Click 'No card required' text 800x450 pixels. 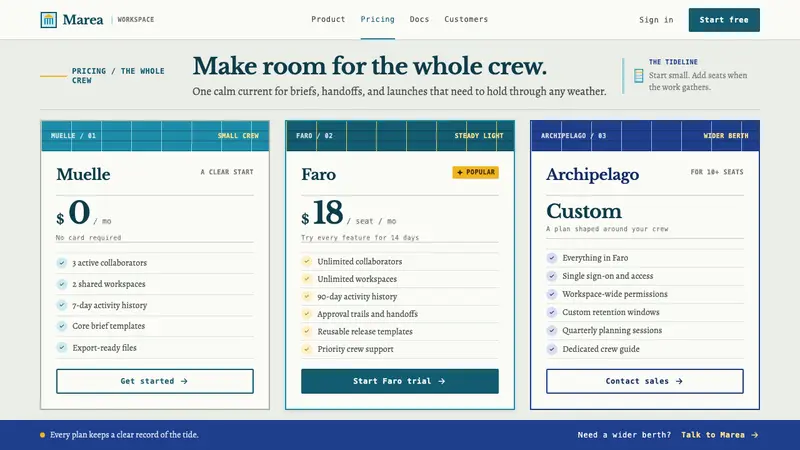coord(88,238)
